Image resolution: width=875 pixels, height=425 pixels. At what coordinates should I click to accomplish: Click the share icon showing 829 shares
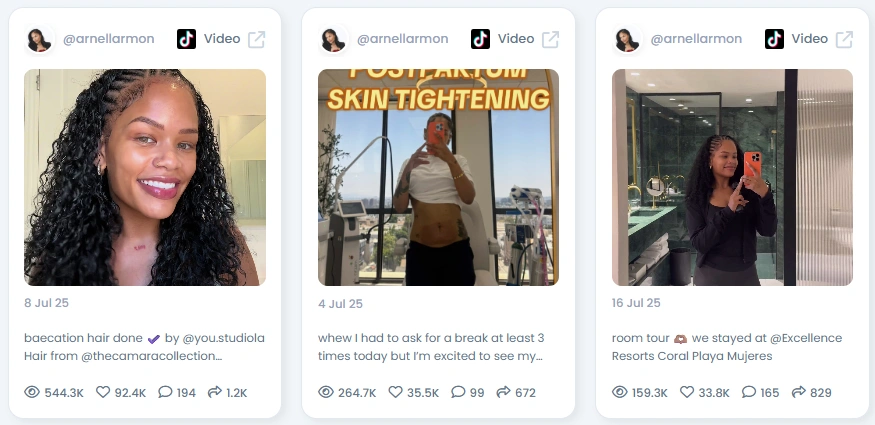pos(799,392)
